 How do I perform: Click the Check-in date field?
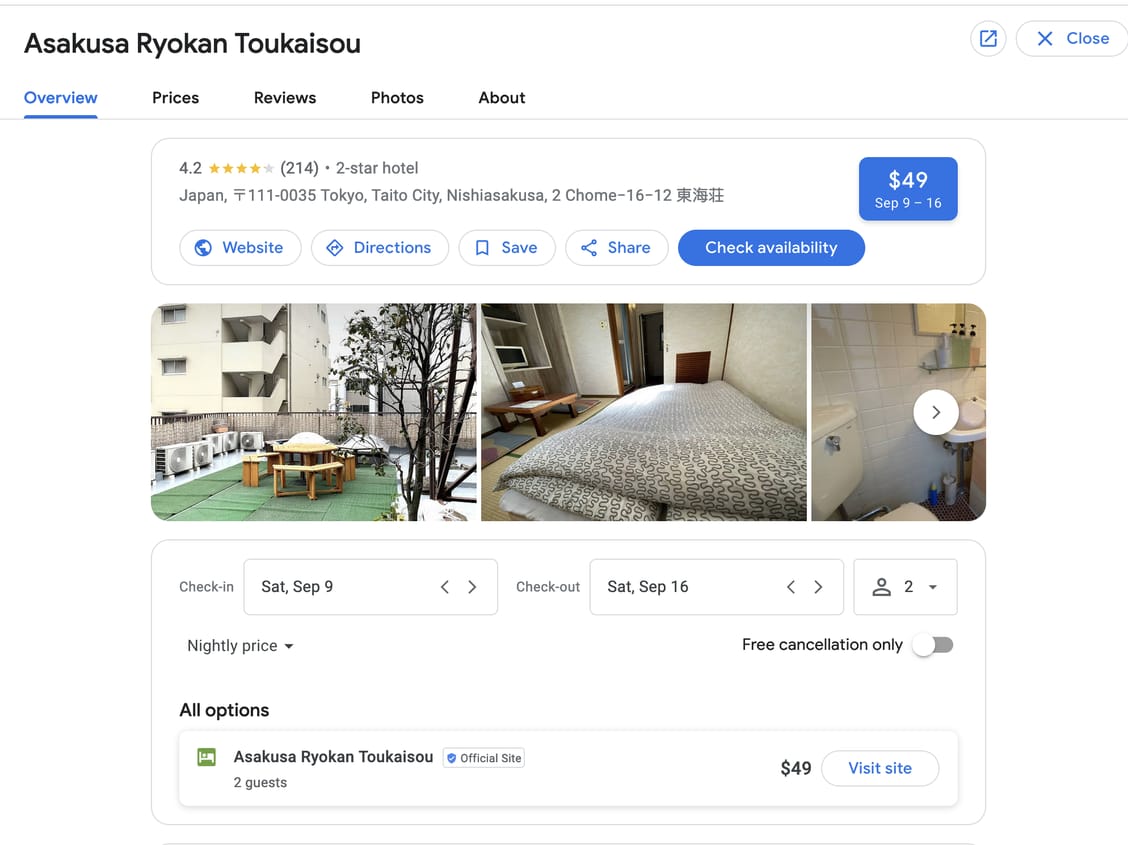tap(340, 587)
